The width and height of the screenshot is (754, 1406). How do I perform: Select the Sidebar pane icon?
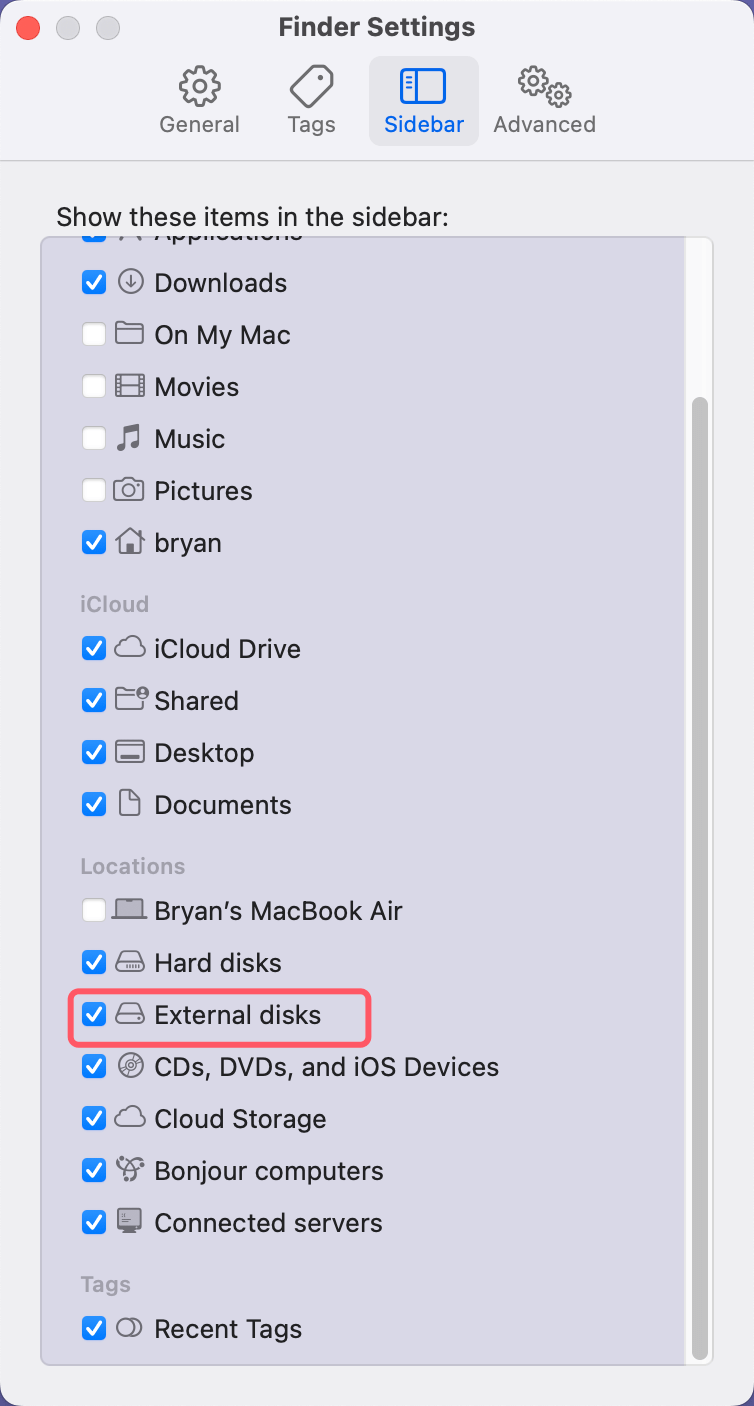(423, 87)
